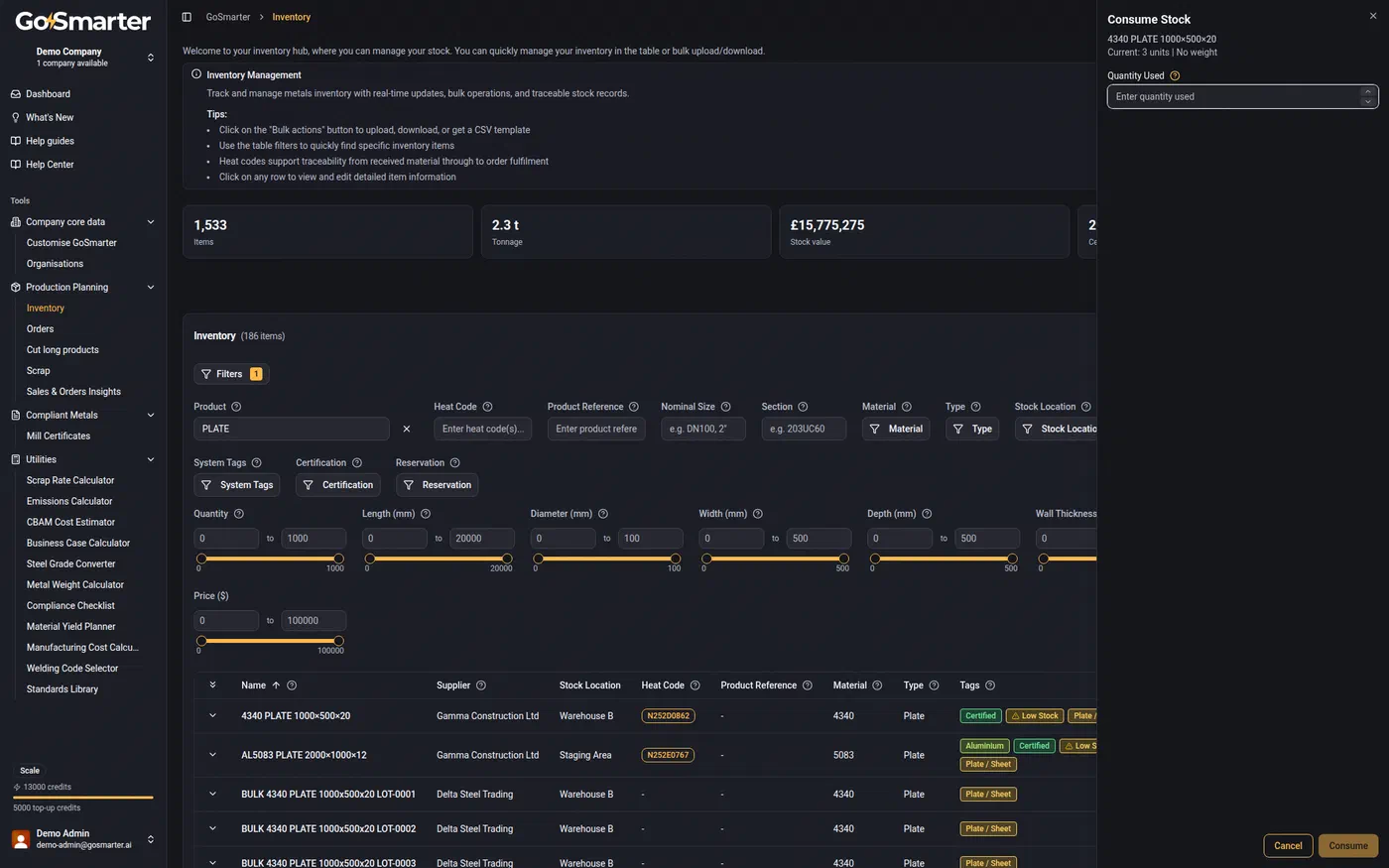Open the Certification filter dropdown
1389x868 pixels.
337,485
